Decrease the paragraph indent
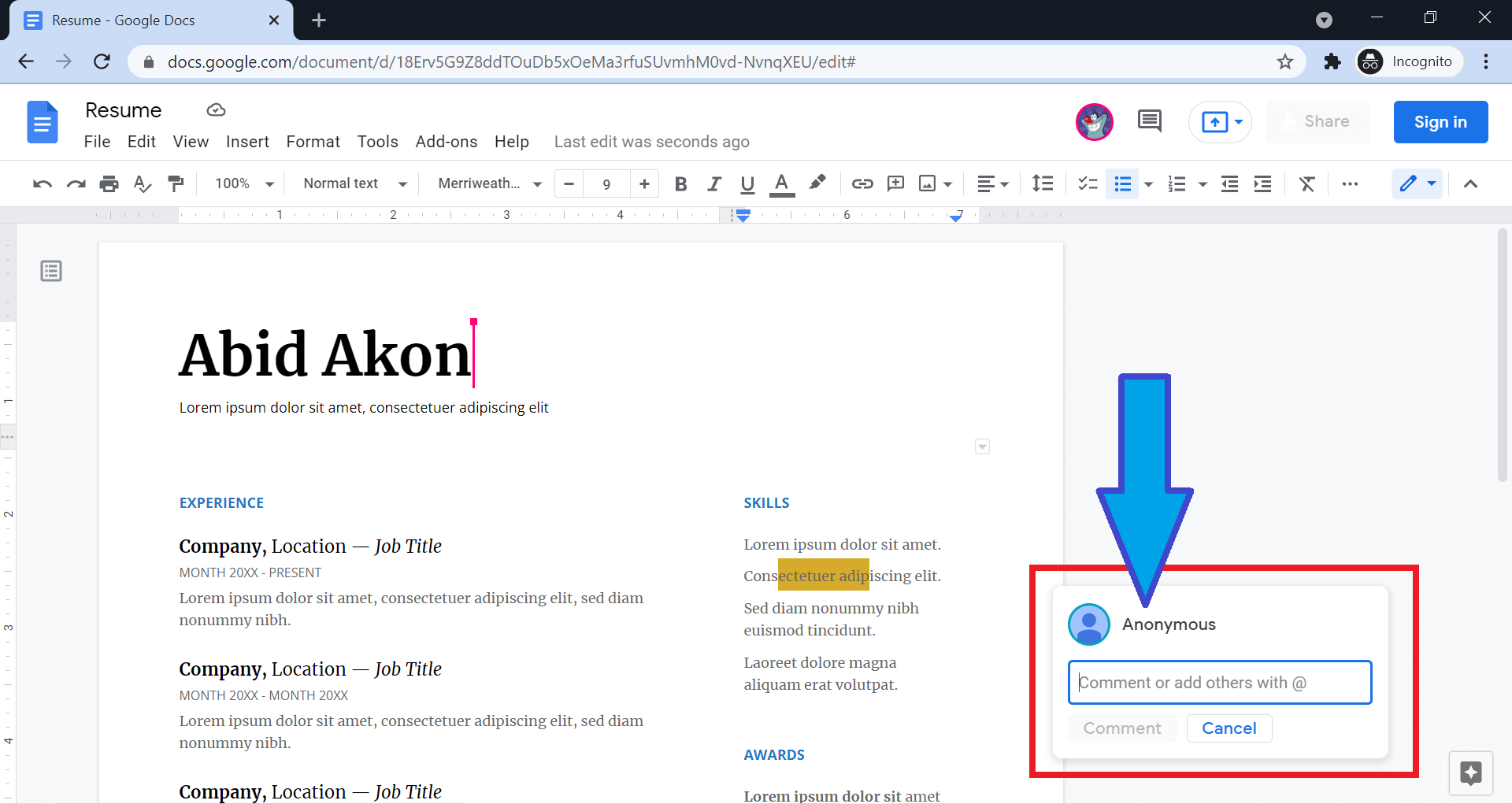The height and width of the screenshot is (804, 1512). pos(1229,184)
